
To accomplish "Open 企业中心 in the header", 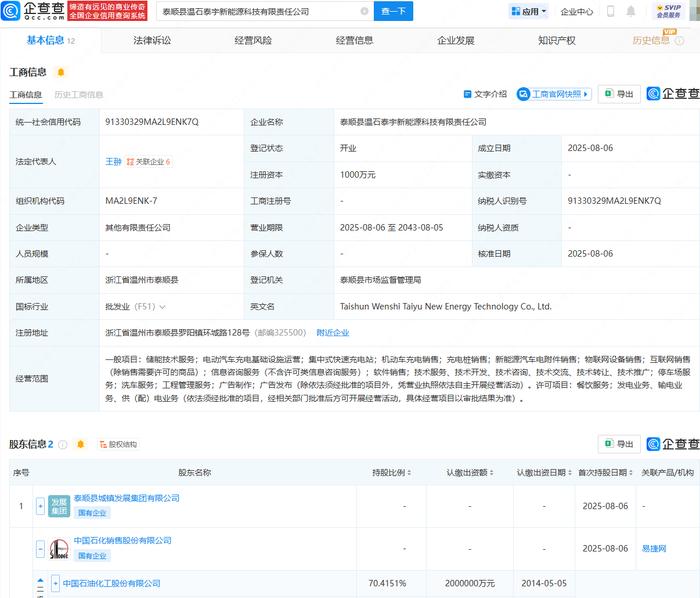I will 577,12.
